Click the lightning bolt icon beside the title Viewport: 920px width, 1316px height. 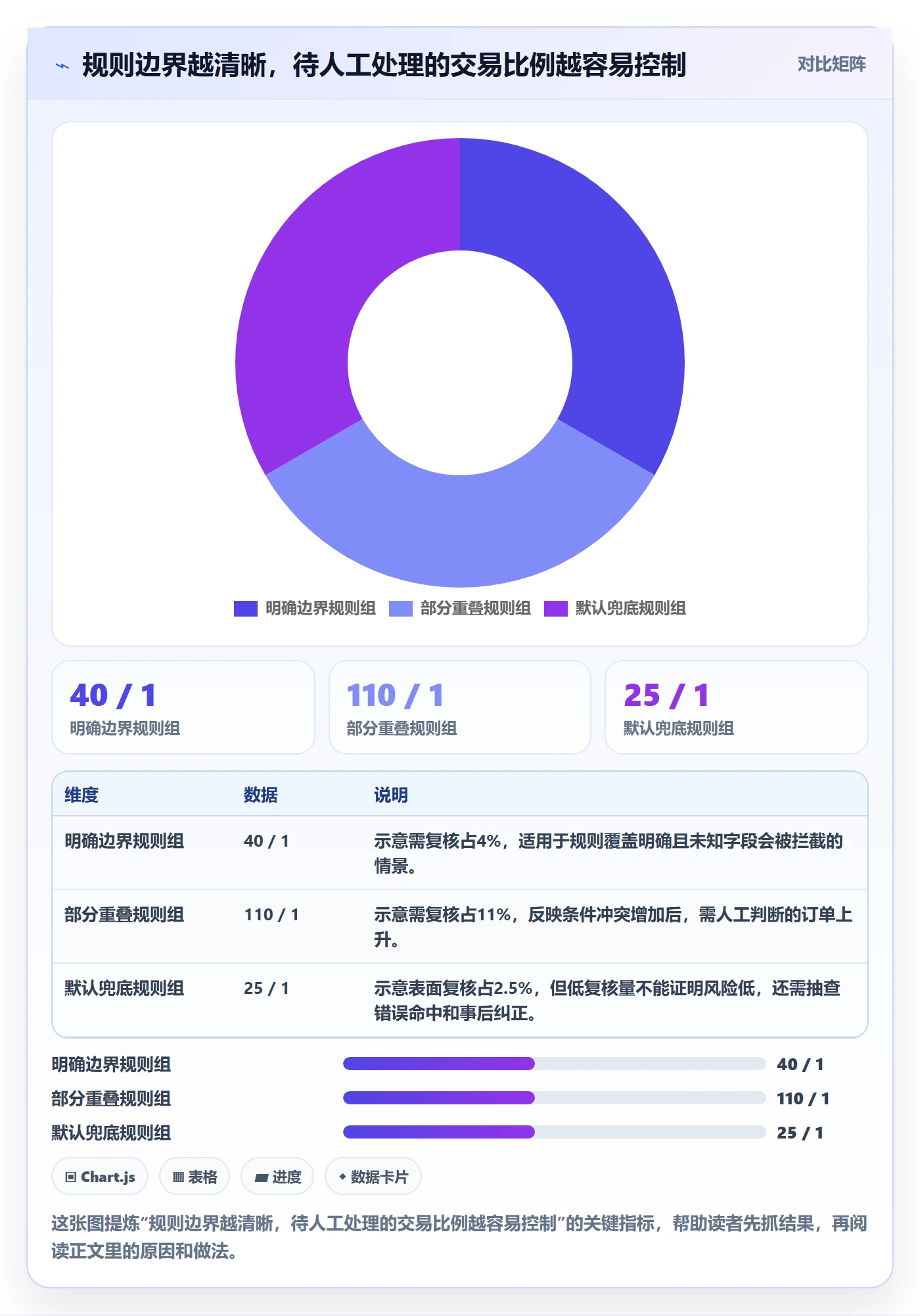click(62, 66)
